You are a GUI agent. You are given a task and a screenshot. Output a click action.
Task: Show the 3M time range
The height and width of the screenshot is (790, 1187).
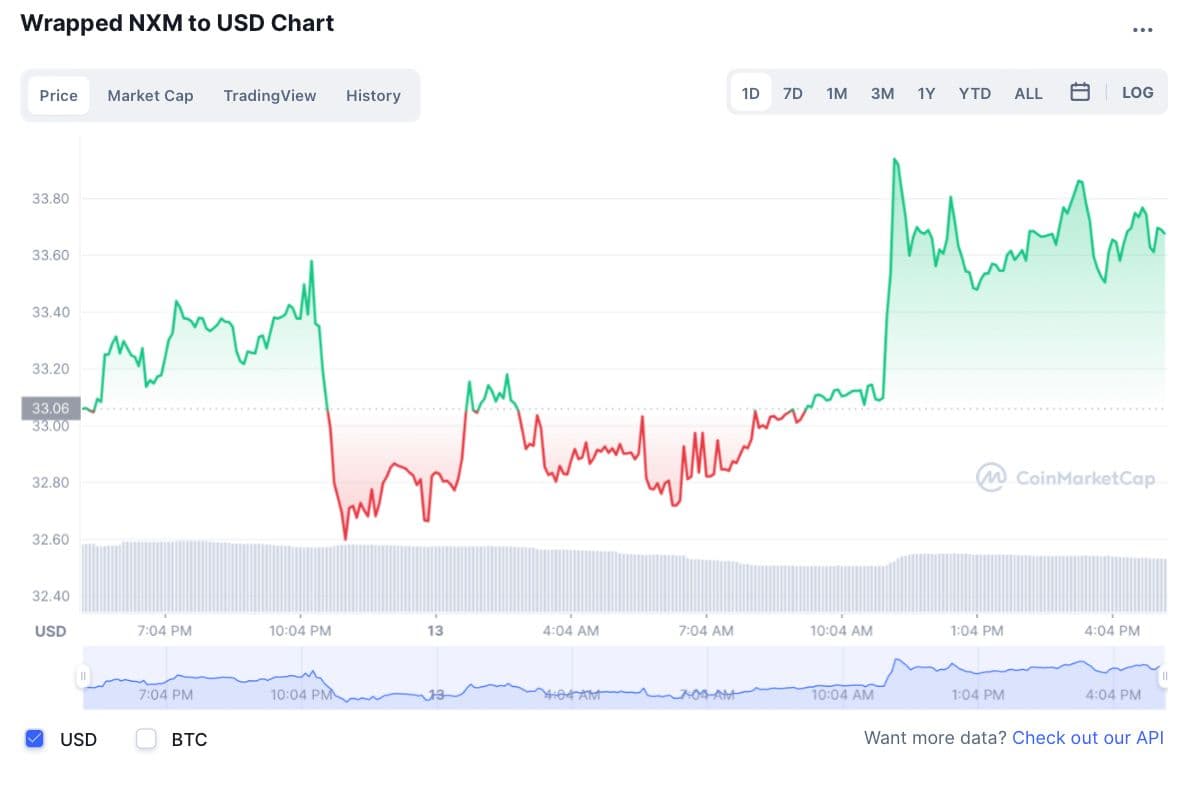pyautogui.click(x=882, y=93)
